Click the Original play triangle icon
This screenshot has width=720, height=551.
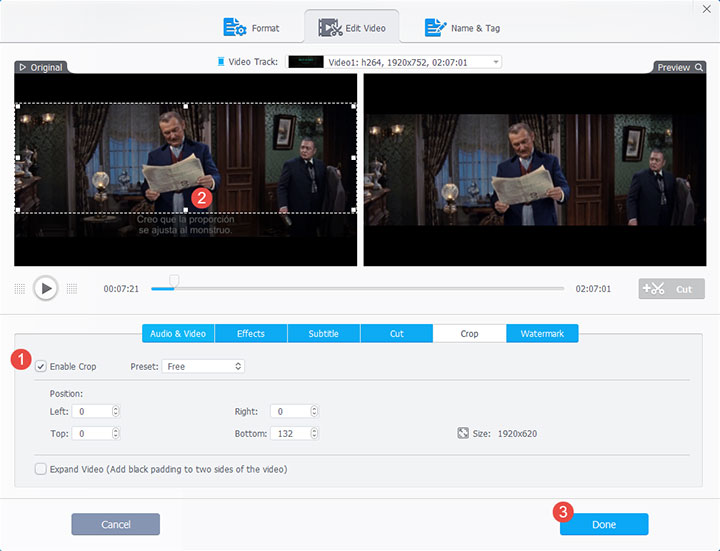click(22, 67)
